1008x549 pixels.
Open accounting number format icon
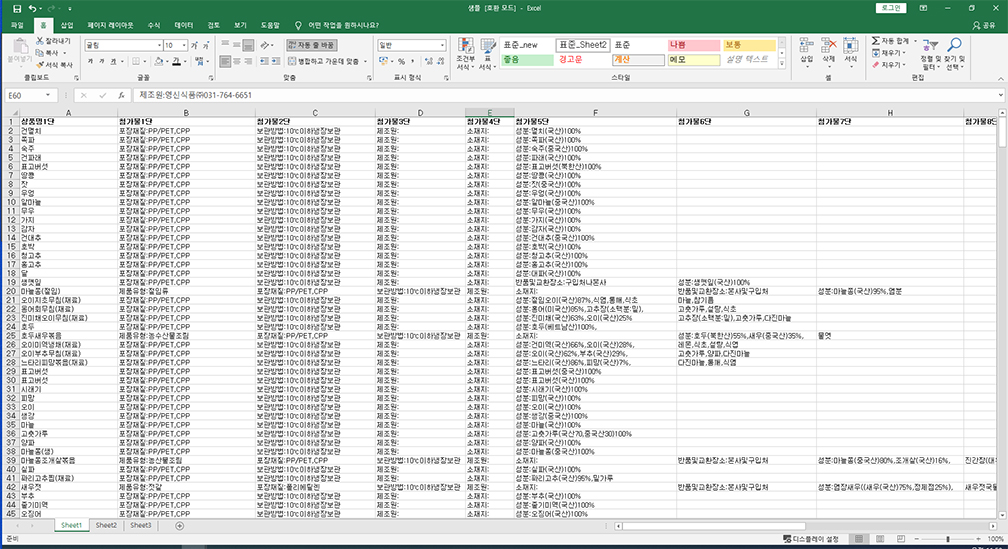click(383, 62)
